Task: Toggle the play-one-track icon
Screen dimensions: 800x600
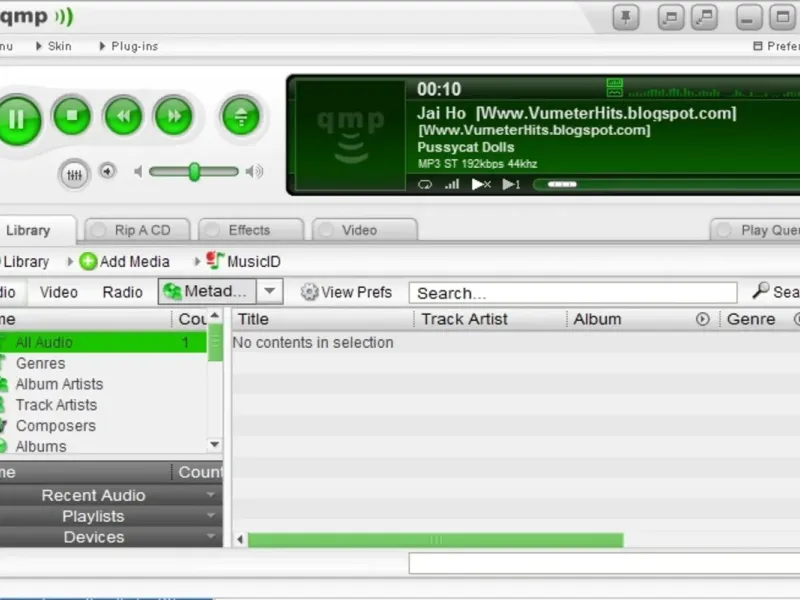Action: (511, 184)
